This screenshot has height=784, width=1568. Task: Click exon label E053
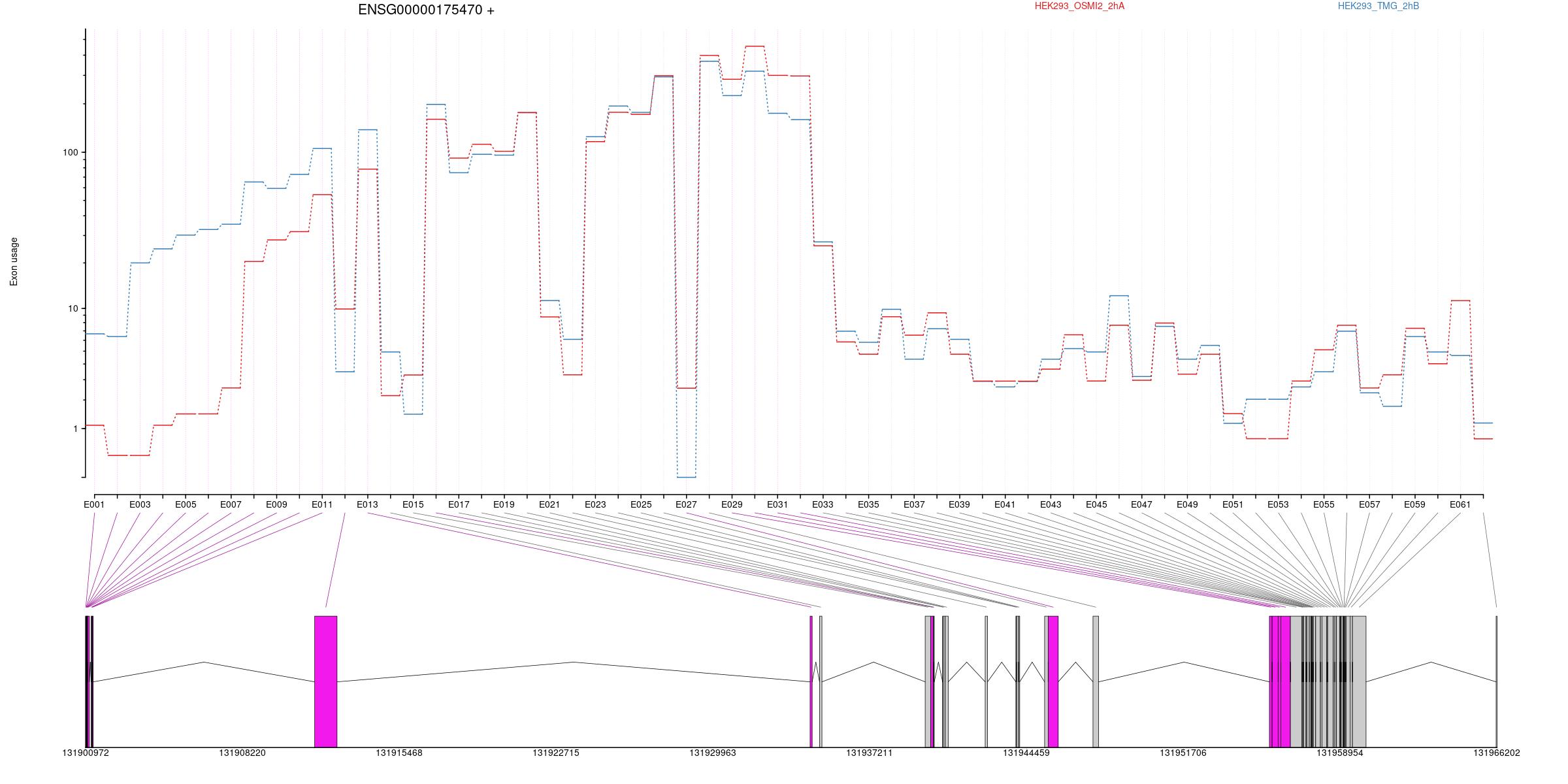[x=1278, y=504]
